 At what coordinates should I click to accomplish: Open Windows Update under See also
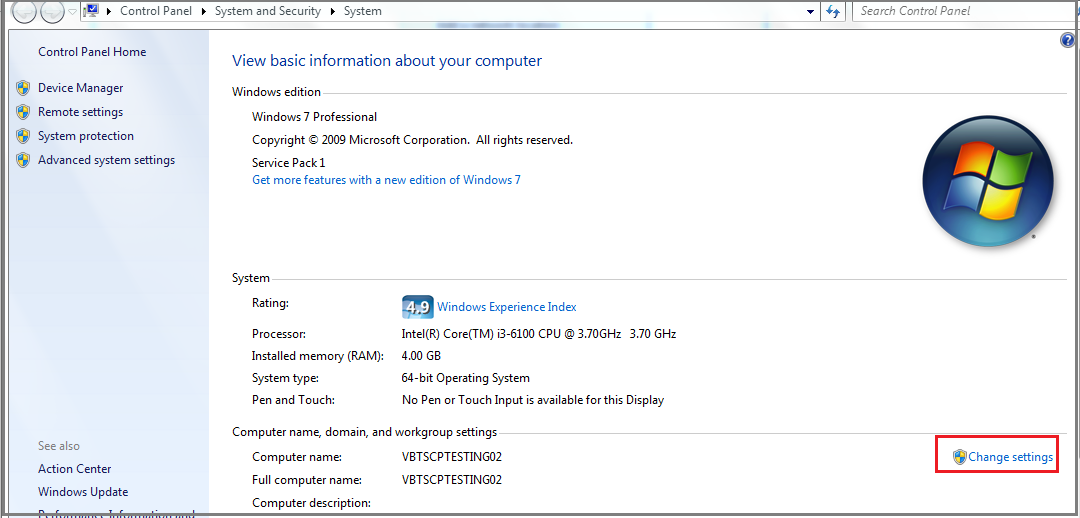pos(83,492)
